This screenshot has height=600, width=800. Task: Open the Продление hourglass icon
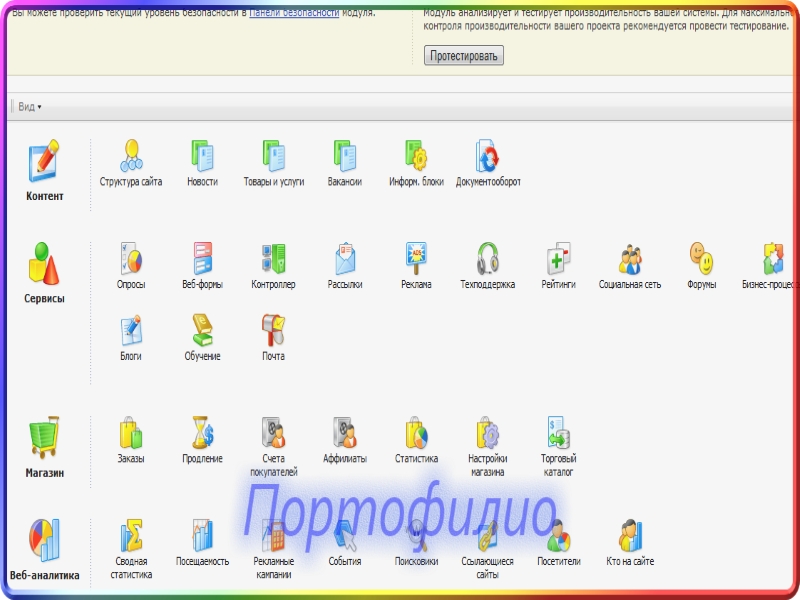[203, 433]
